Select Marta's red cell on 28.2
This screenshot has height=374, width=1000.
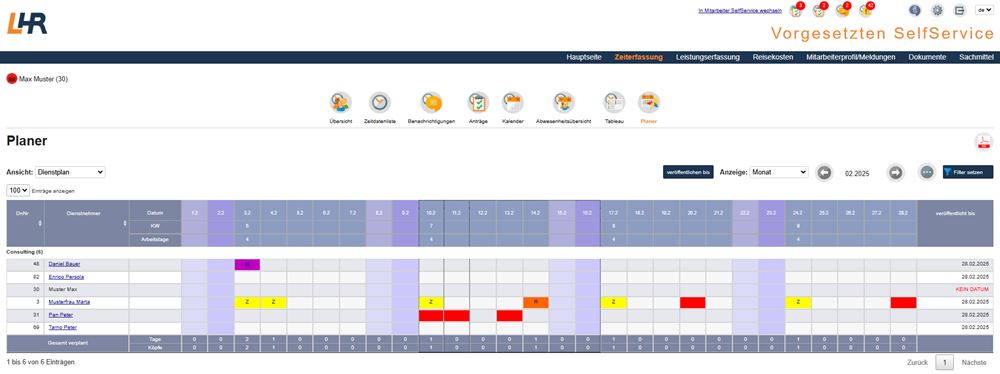903,303
